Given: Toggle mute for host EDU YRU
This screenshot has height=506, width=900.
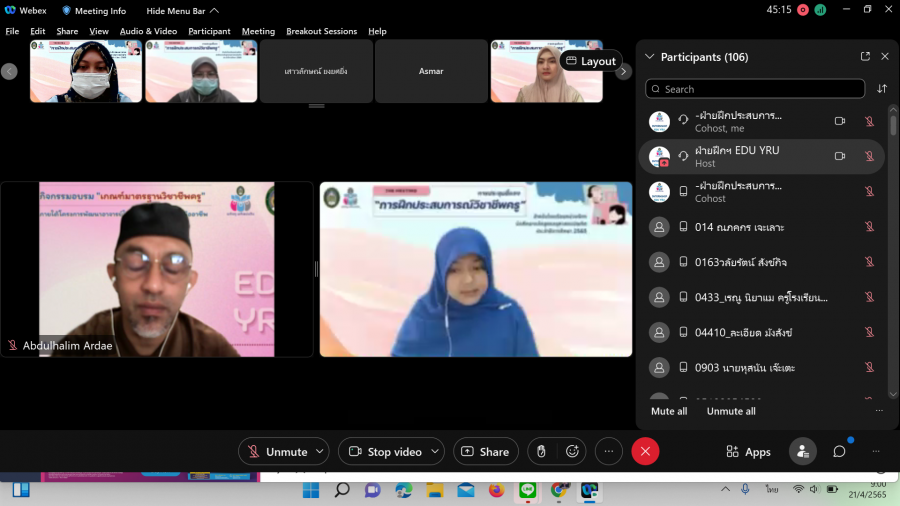Looking at the screenshot, I should [868, 156].
